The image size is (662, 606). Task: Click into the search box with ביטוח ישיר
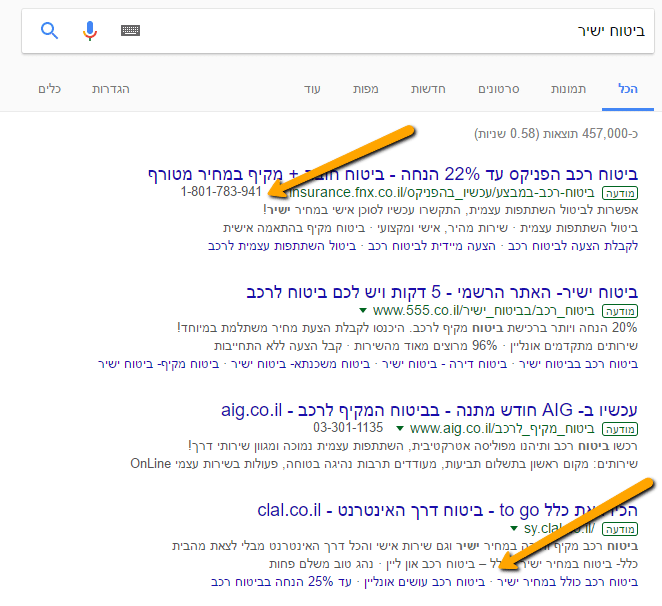pos(338,31)
